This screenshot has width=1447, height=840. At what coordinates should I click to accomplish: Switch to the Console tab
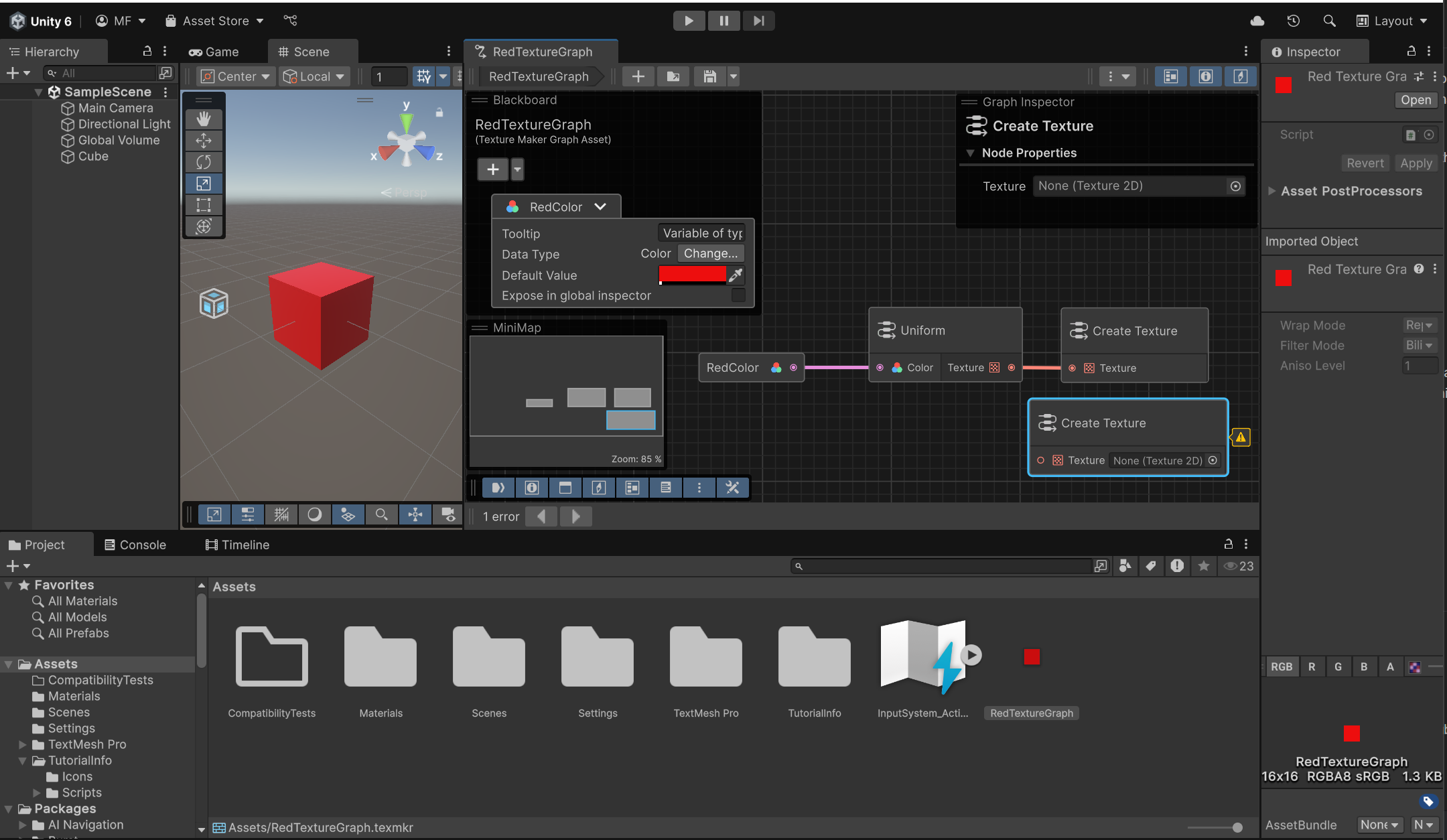135,545
